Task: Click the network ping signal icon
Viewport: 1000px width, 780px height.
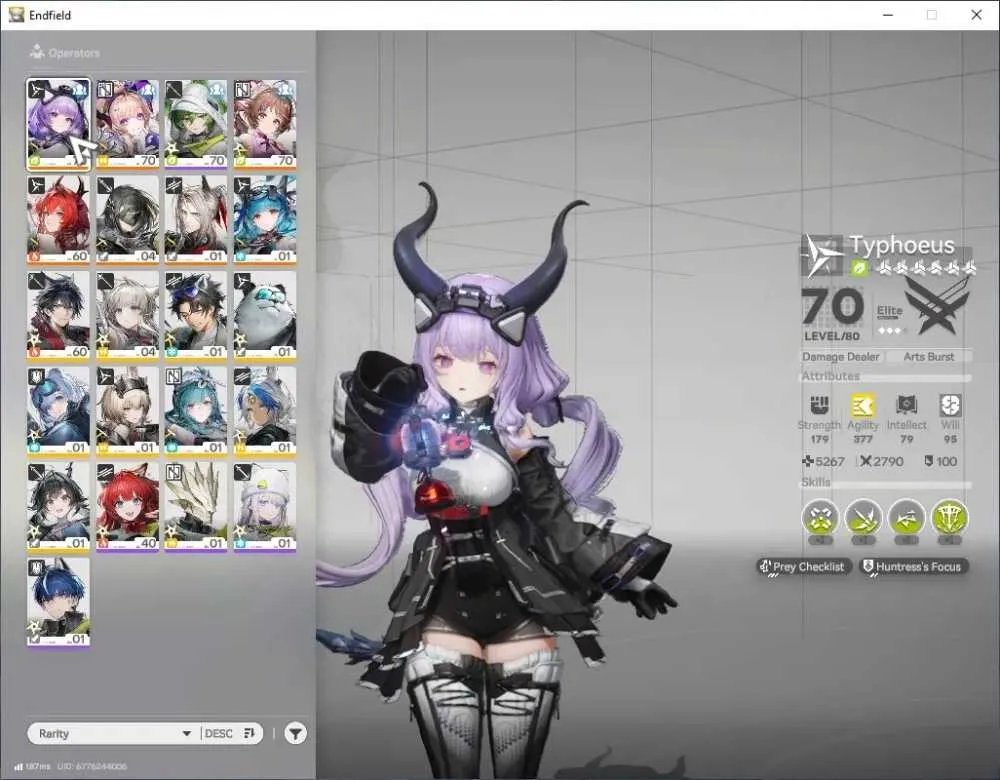Action: click(x=18, y=766)
